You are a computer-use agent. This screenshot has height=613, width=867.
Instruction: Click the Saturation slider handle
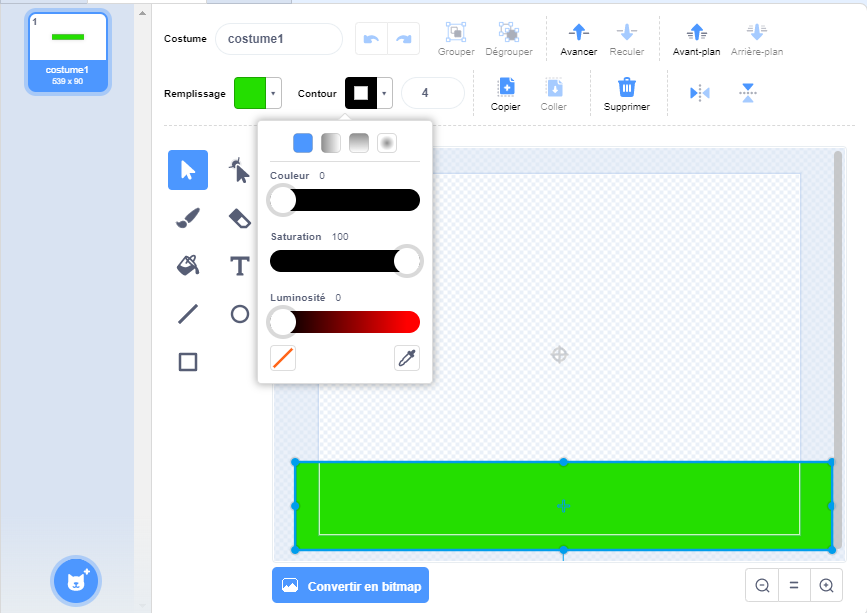click(407, 261)
